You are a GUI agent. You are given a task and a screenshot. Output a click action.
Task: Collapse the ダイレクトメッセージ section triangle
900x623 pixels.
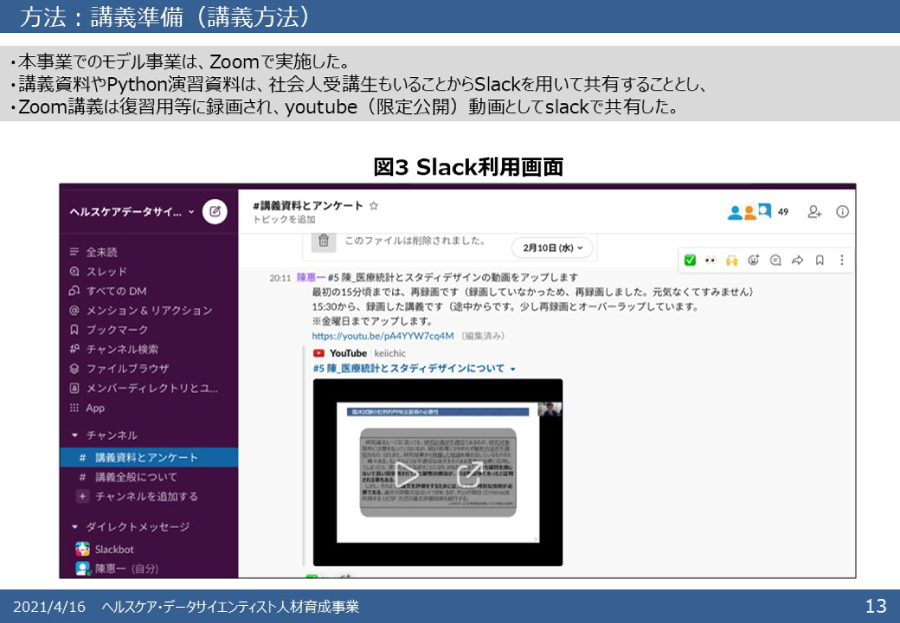click(74, 527)
